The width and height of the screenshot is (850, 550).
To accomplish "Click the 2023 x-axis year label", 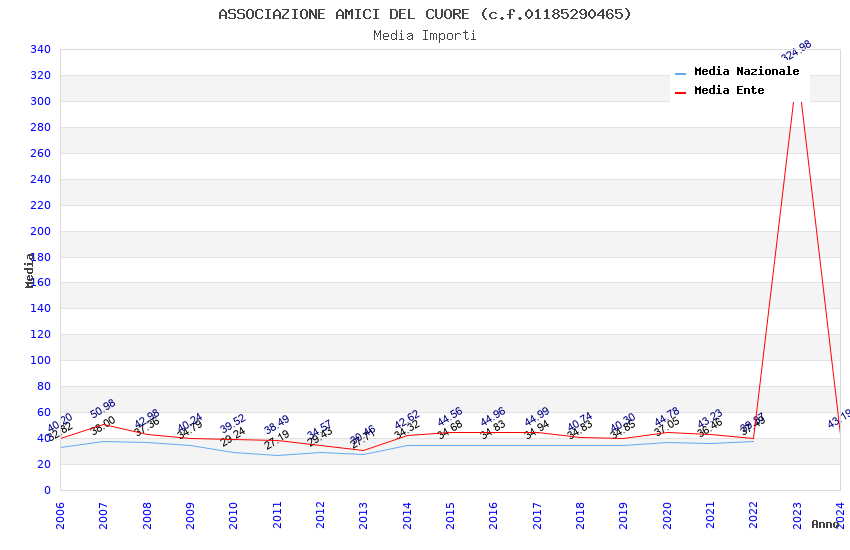I will click(x=797, y=515).
